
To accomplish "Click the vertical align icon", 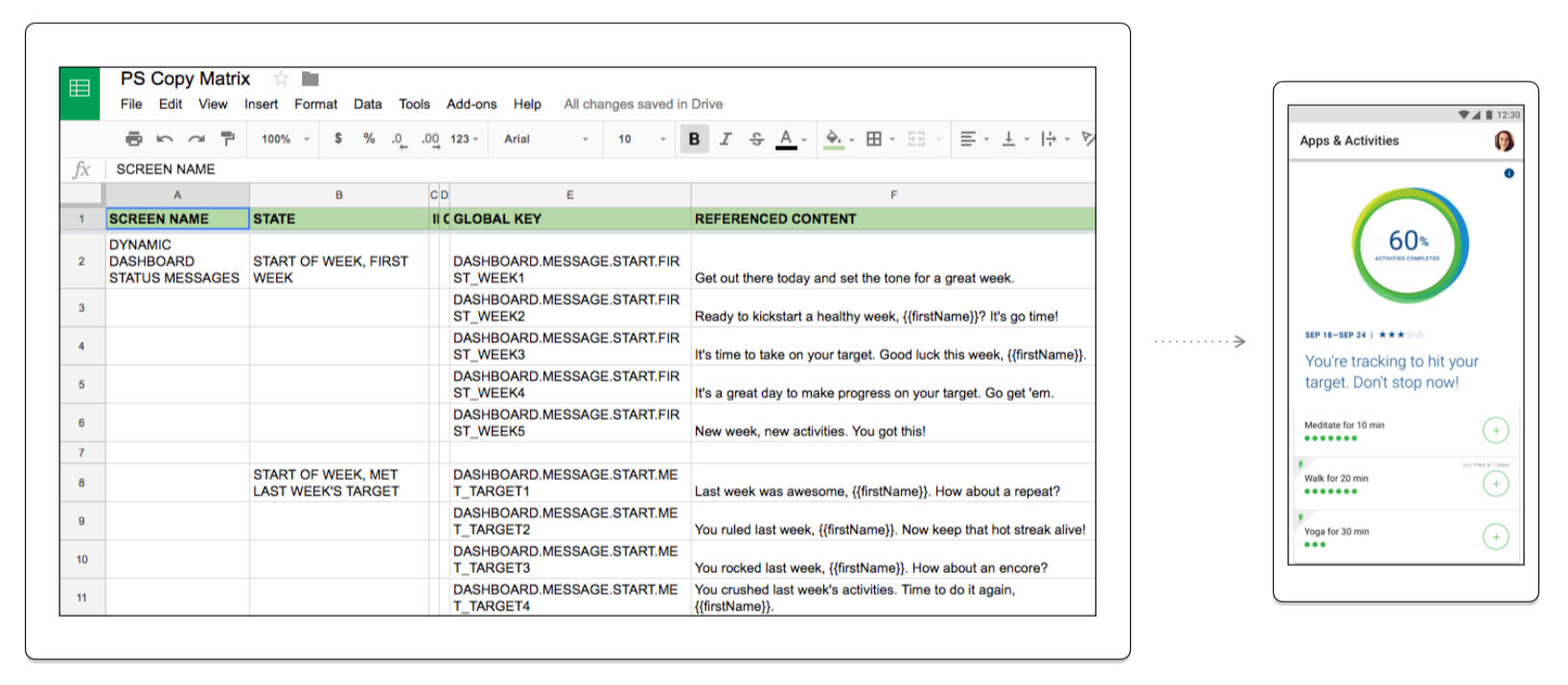I will [x=1008, y=139].
